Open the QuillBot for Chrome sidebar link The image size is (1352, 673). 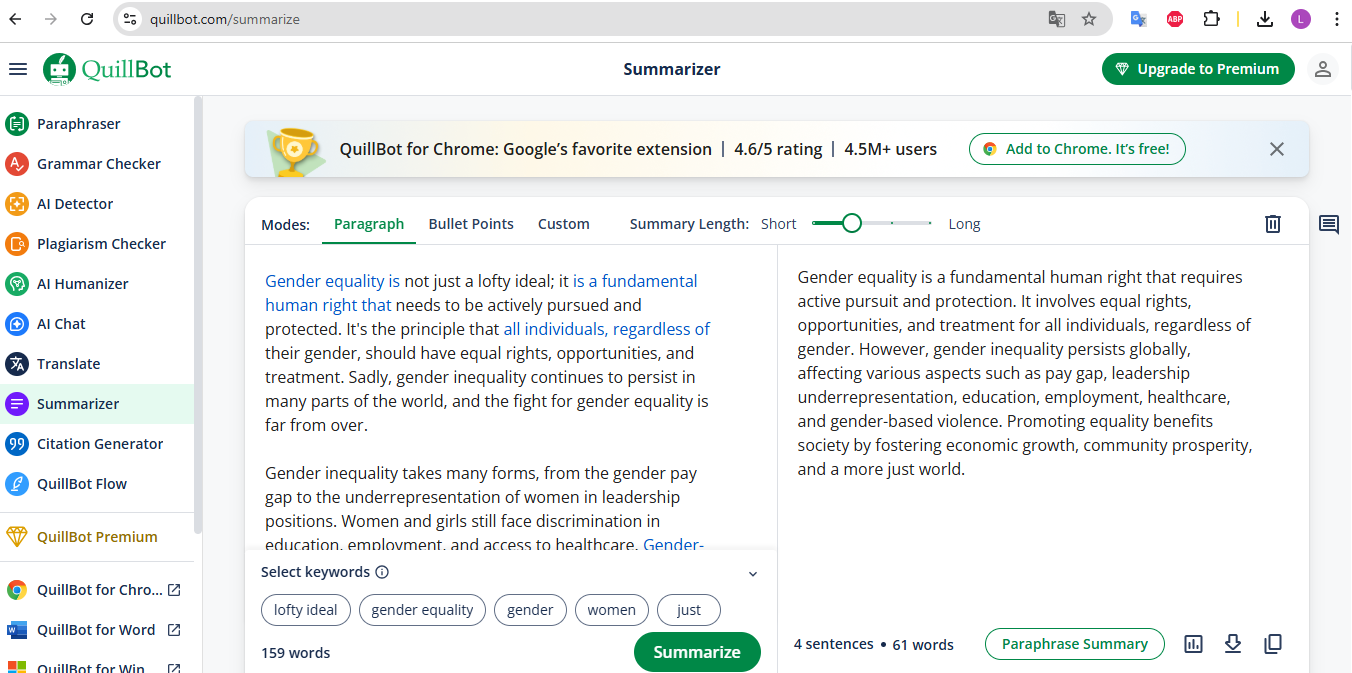(x=99, y=590)
